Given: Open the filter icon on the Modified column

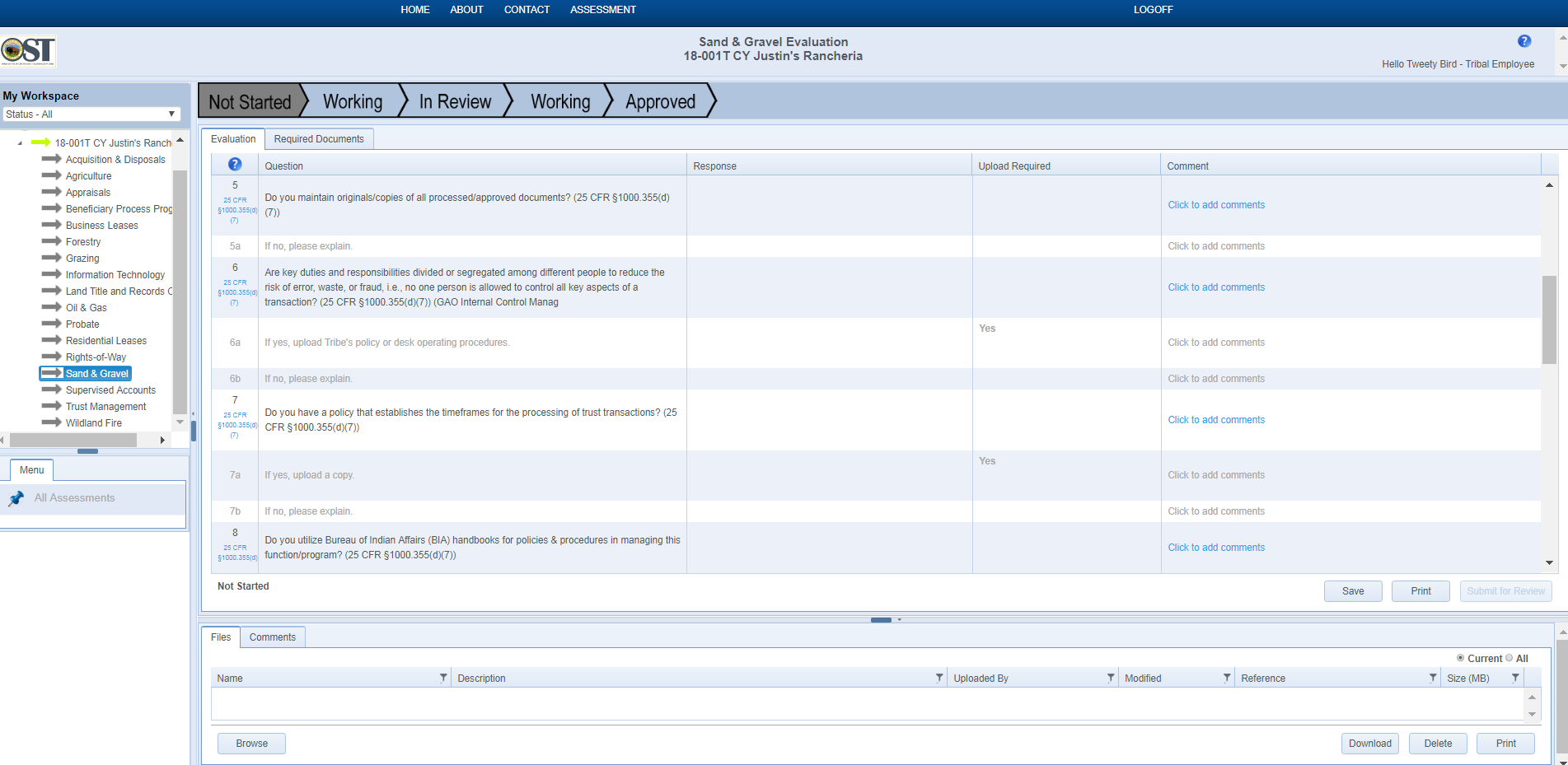Looking at the screenshot, I should click(x=1227, y=678).
